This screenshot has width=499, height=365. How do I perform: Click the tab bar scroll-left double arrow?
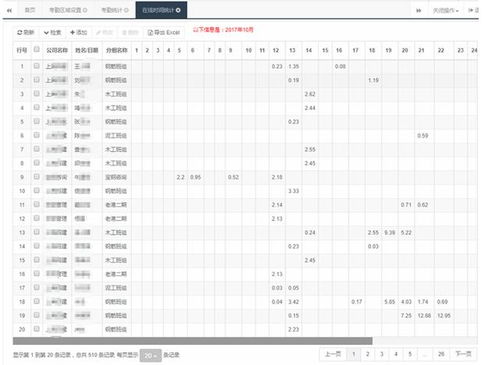(9, 11)
